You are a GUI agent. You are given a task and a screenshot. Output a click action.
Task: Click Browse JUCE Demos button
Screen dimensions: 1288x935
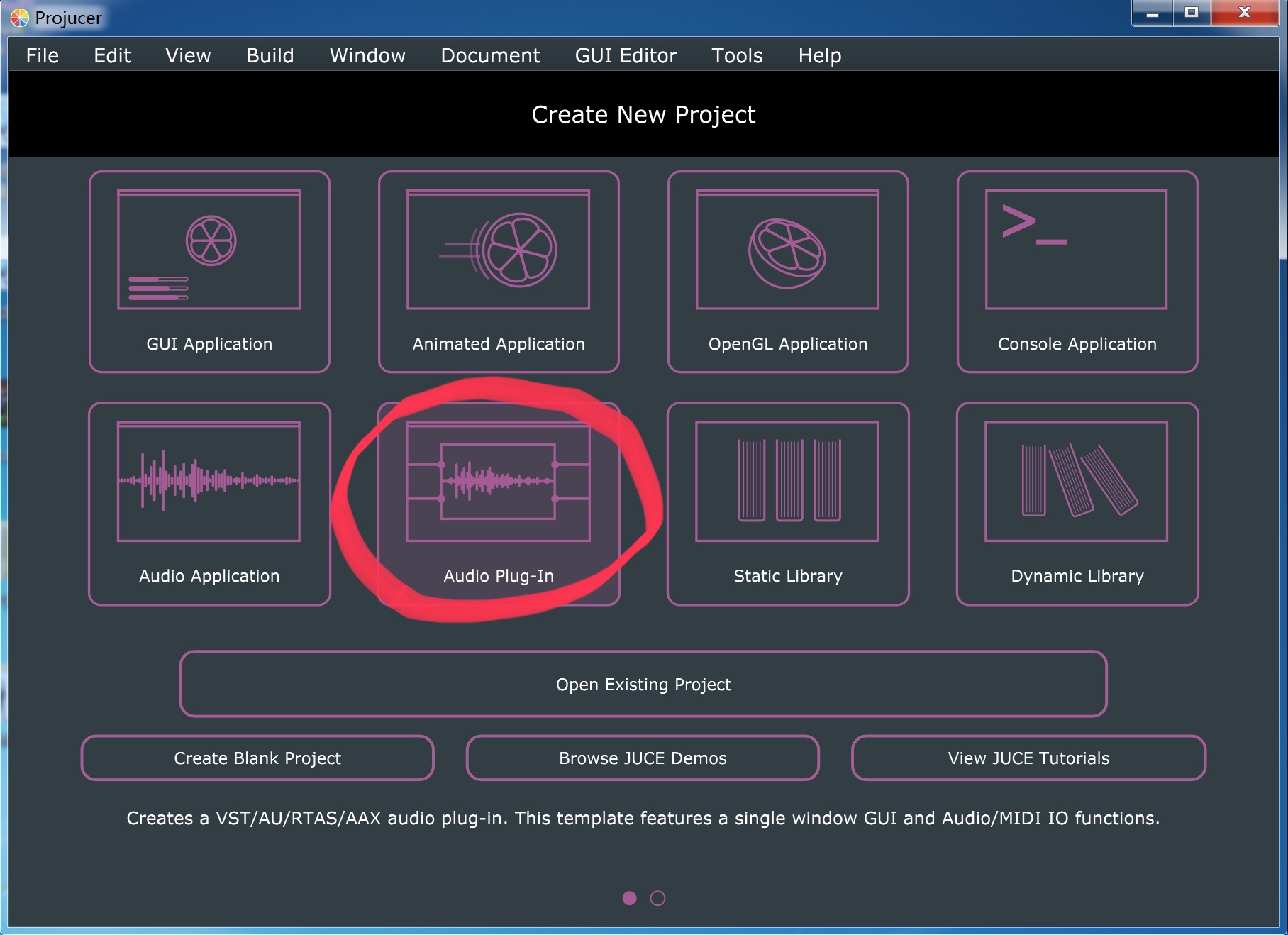point(643,758)
